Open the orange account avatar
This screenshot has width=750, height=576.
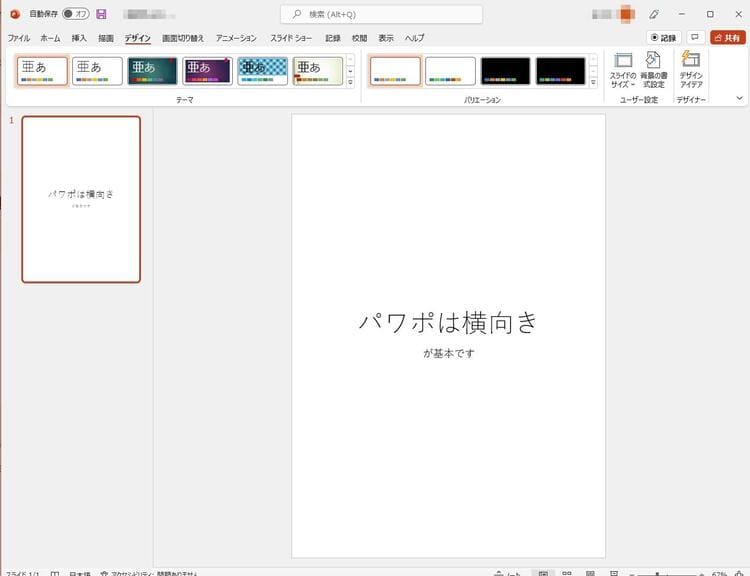tap(626, 14)
